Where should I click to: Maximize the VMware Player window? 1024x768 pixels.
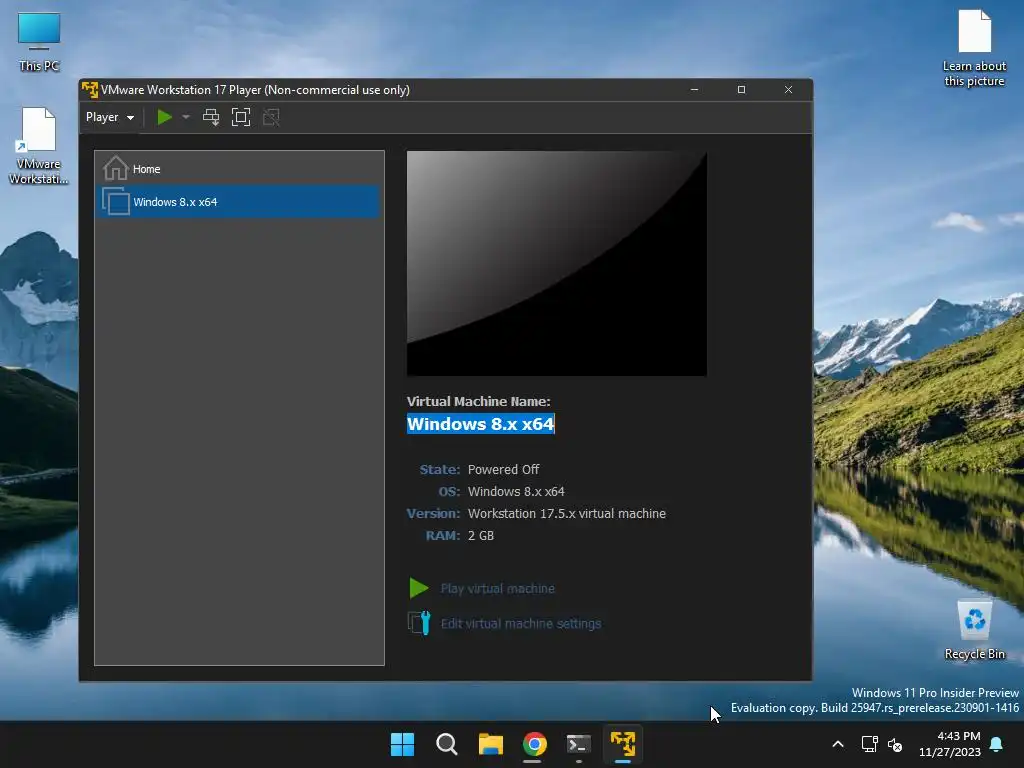tap(741, 89)
